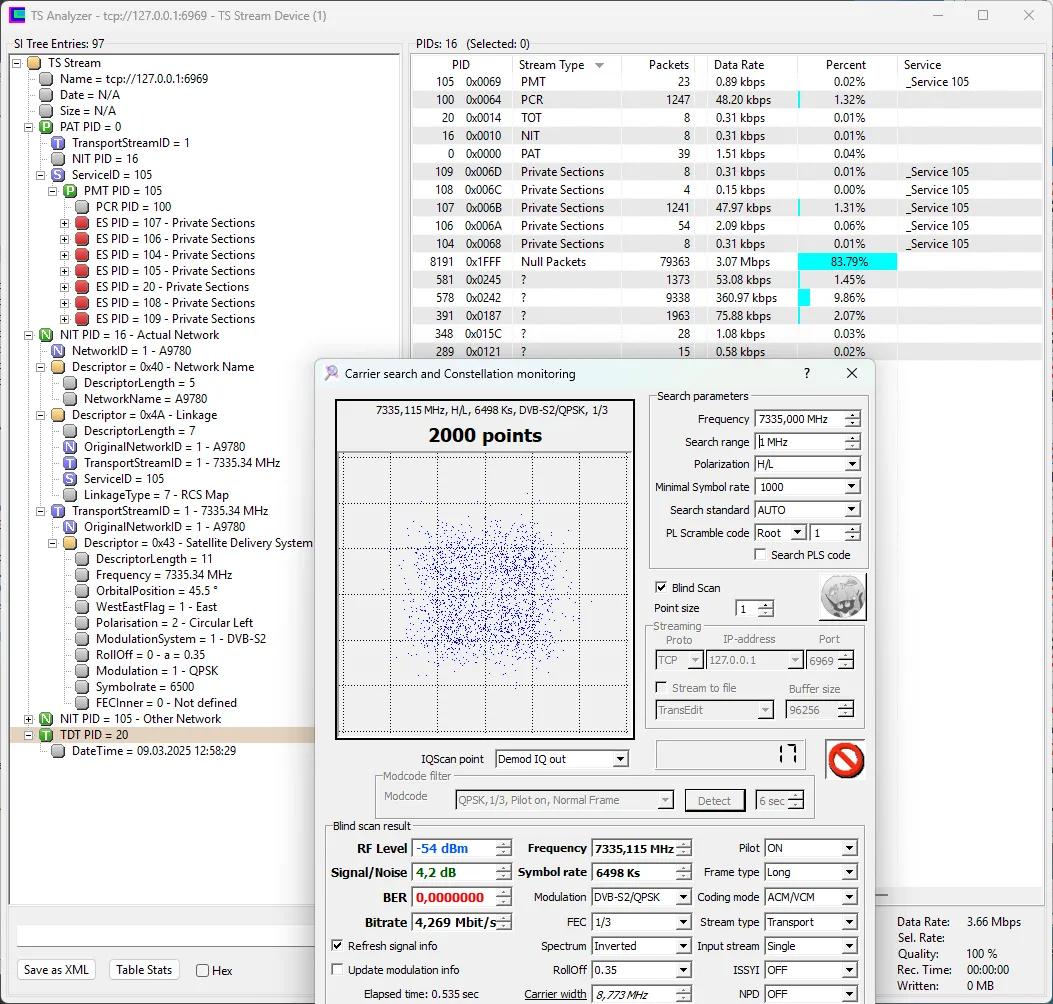Sort by the Data Rate column header
This screenshot has width=1053, height=1004.
[x=738, y=65]
